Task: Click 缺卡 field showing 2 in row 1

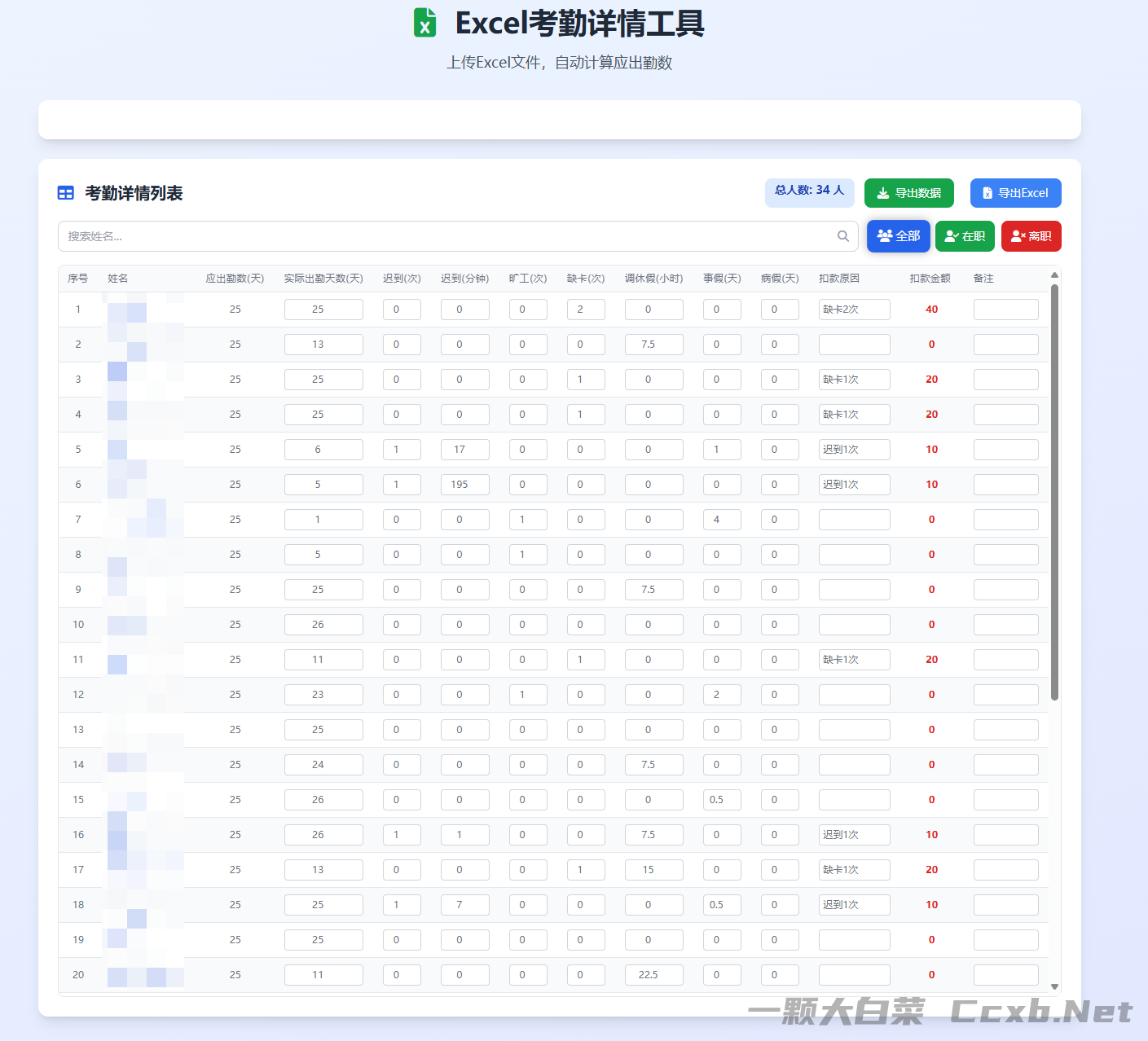Action: tap(586, 310)
